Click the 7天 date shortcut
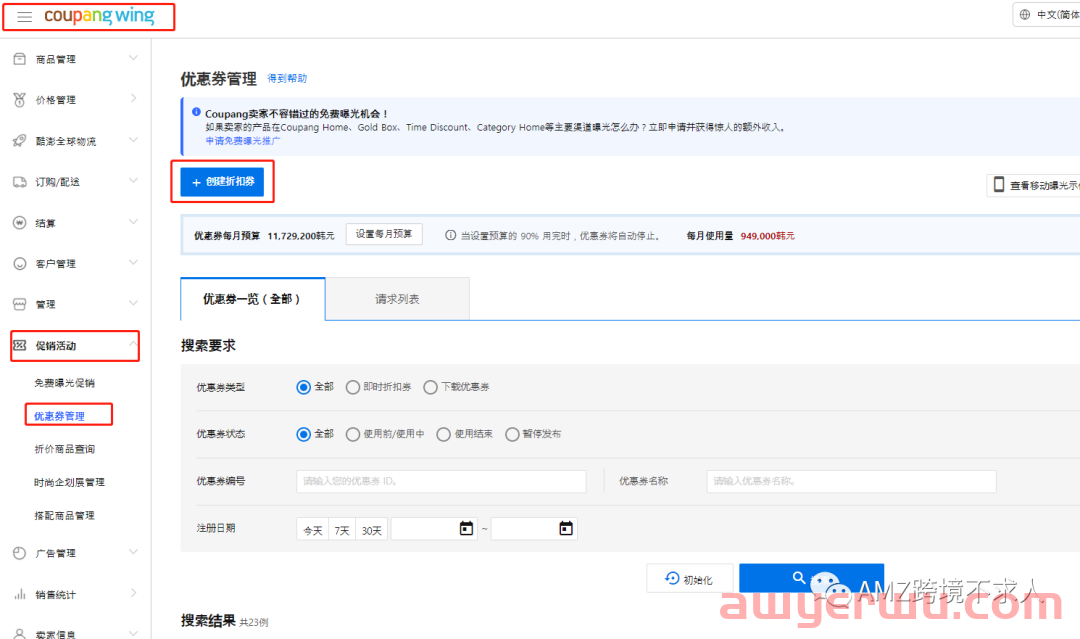The height and width of the screenshot is (639, 1080). 342,530
